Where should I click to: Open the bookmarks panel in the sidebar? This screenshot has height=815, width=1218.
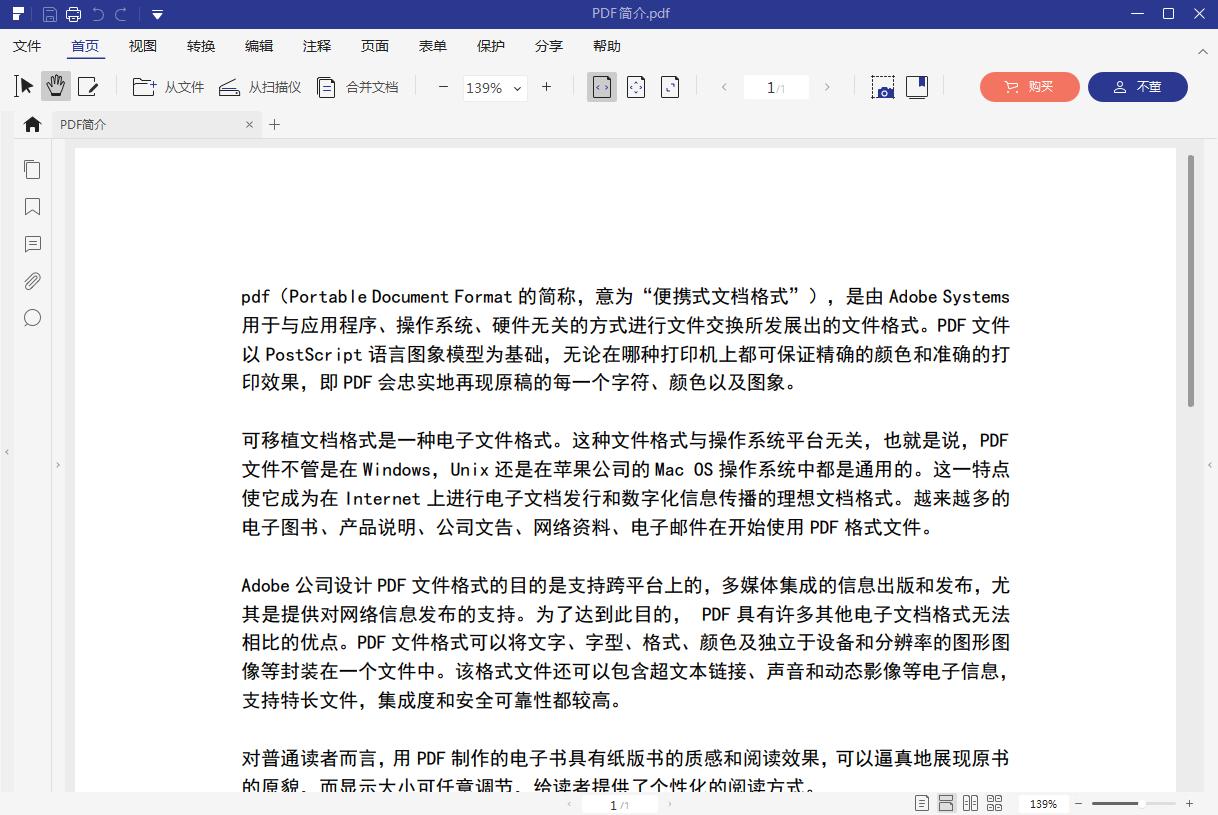pyautogui.click(x=32, y=207)
